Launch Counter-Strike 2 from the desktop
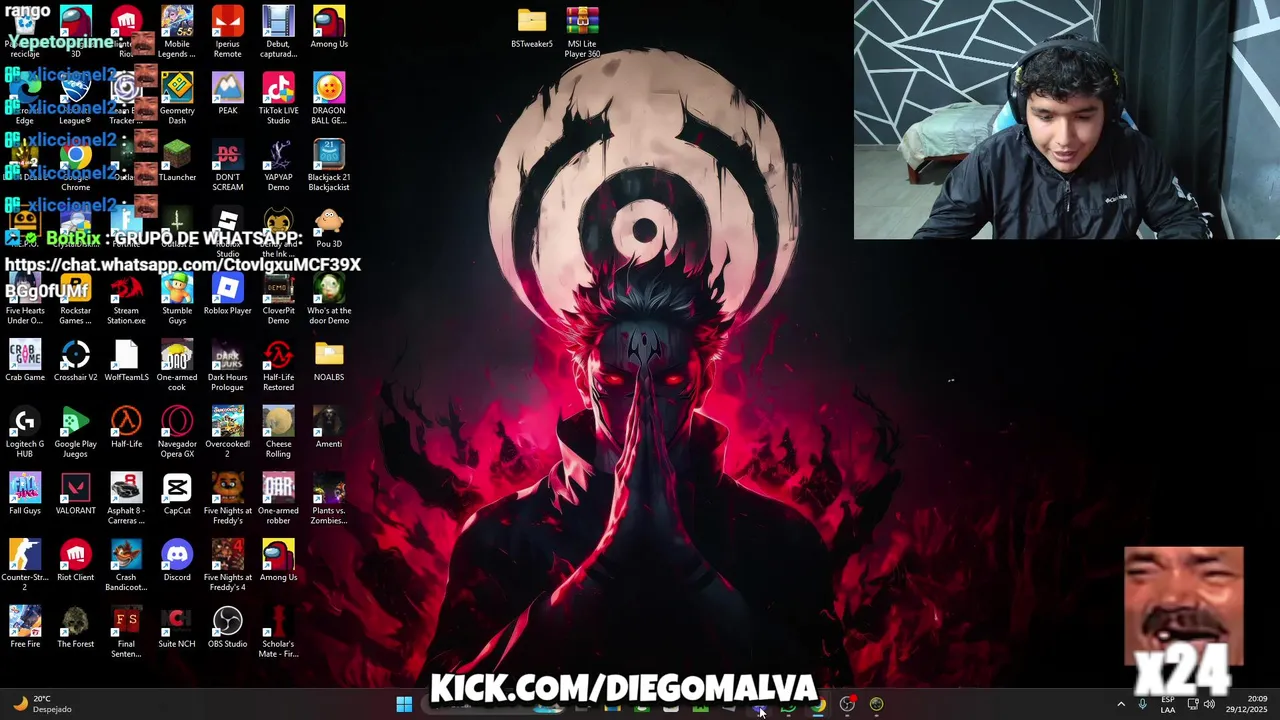The width and height of the screenshot is (1280, 720). [x=25, y=565]
